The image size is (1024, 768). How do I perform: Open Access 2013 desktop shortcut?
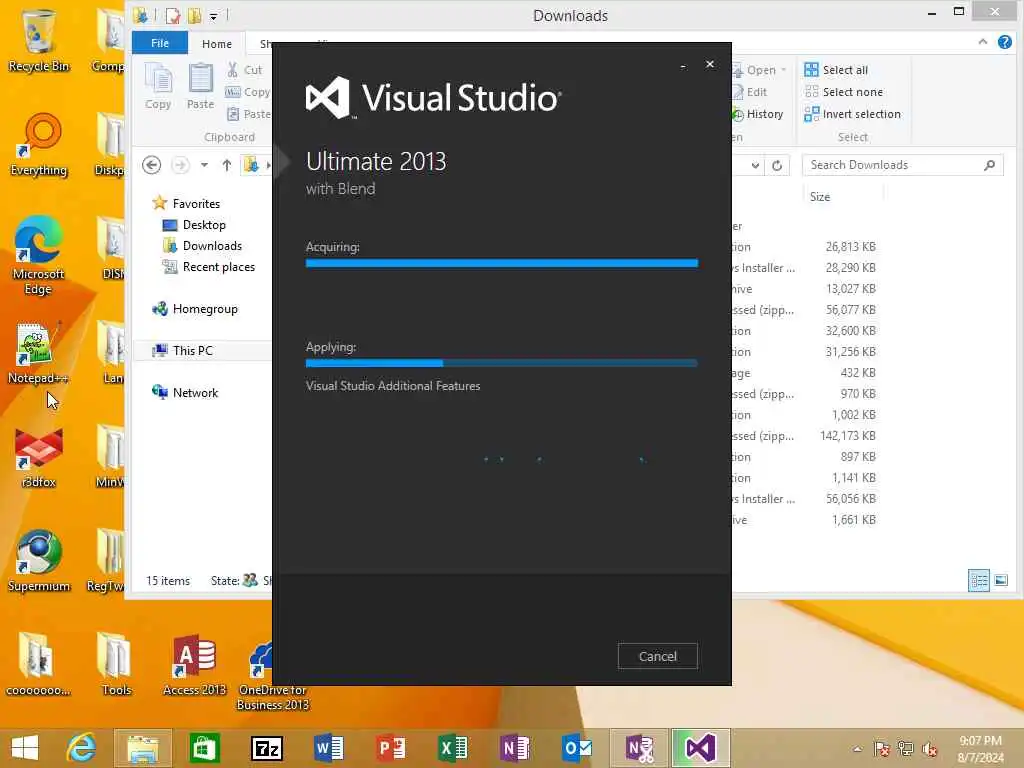click(194, 664)
